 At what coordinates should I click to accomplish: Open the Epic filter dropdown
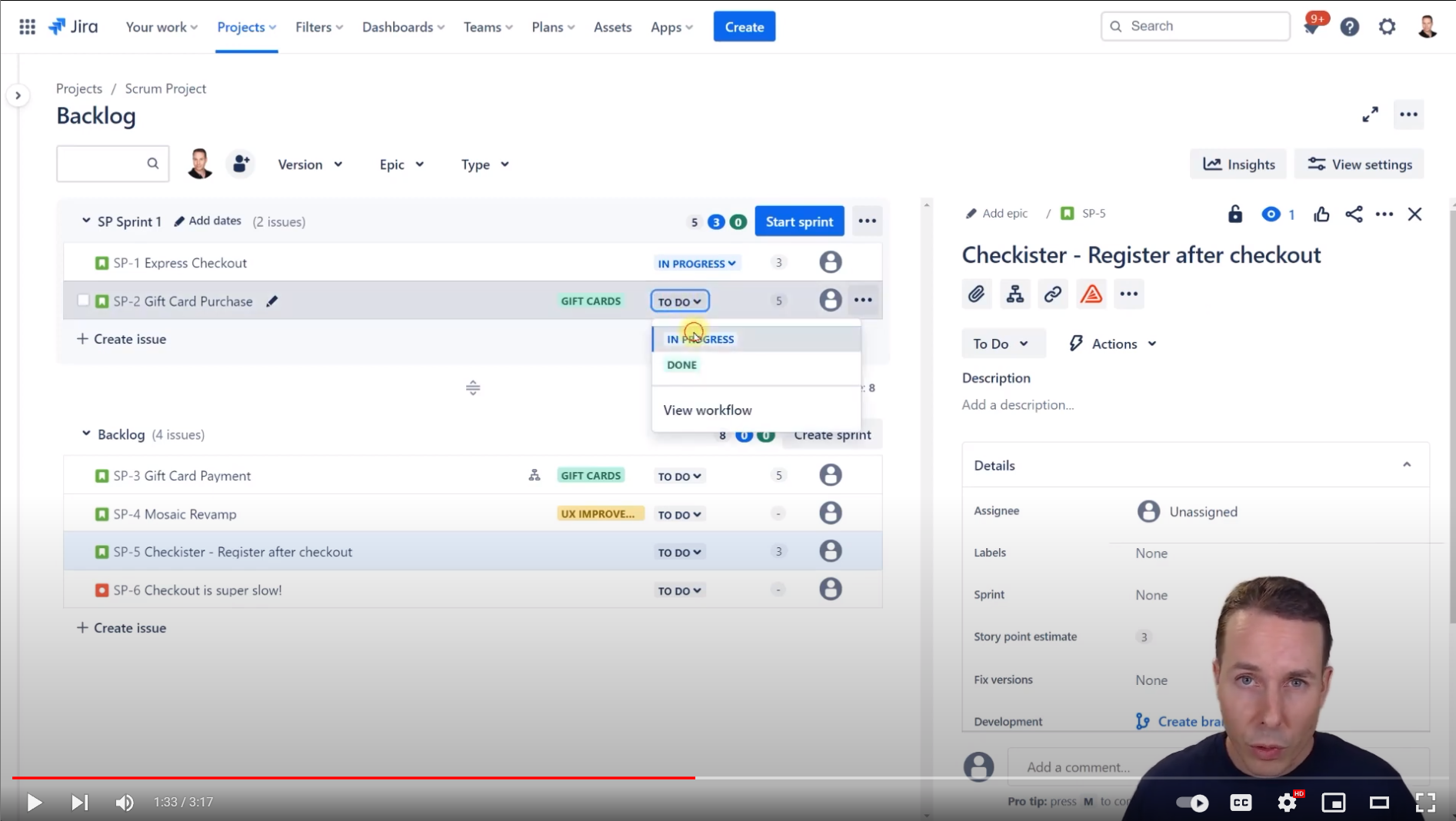coord(401,165)
